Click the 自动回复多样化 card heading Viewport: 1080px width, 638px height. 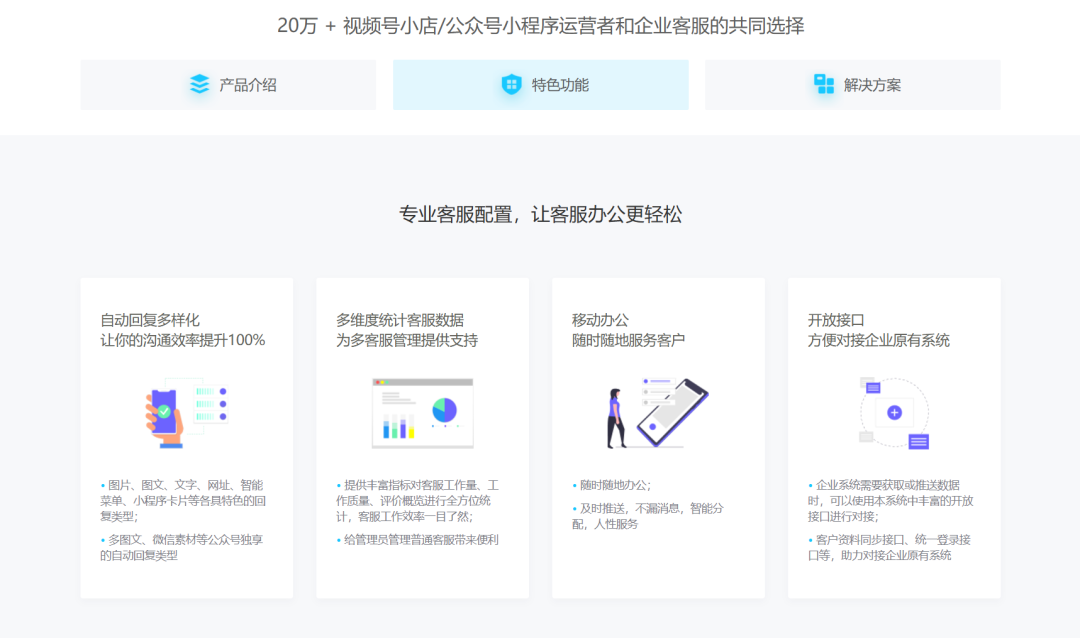click(x=150, y=320)
